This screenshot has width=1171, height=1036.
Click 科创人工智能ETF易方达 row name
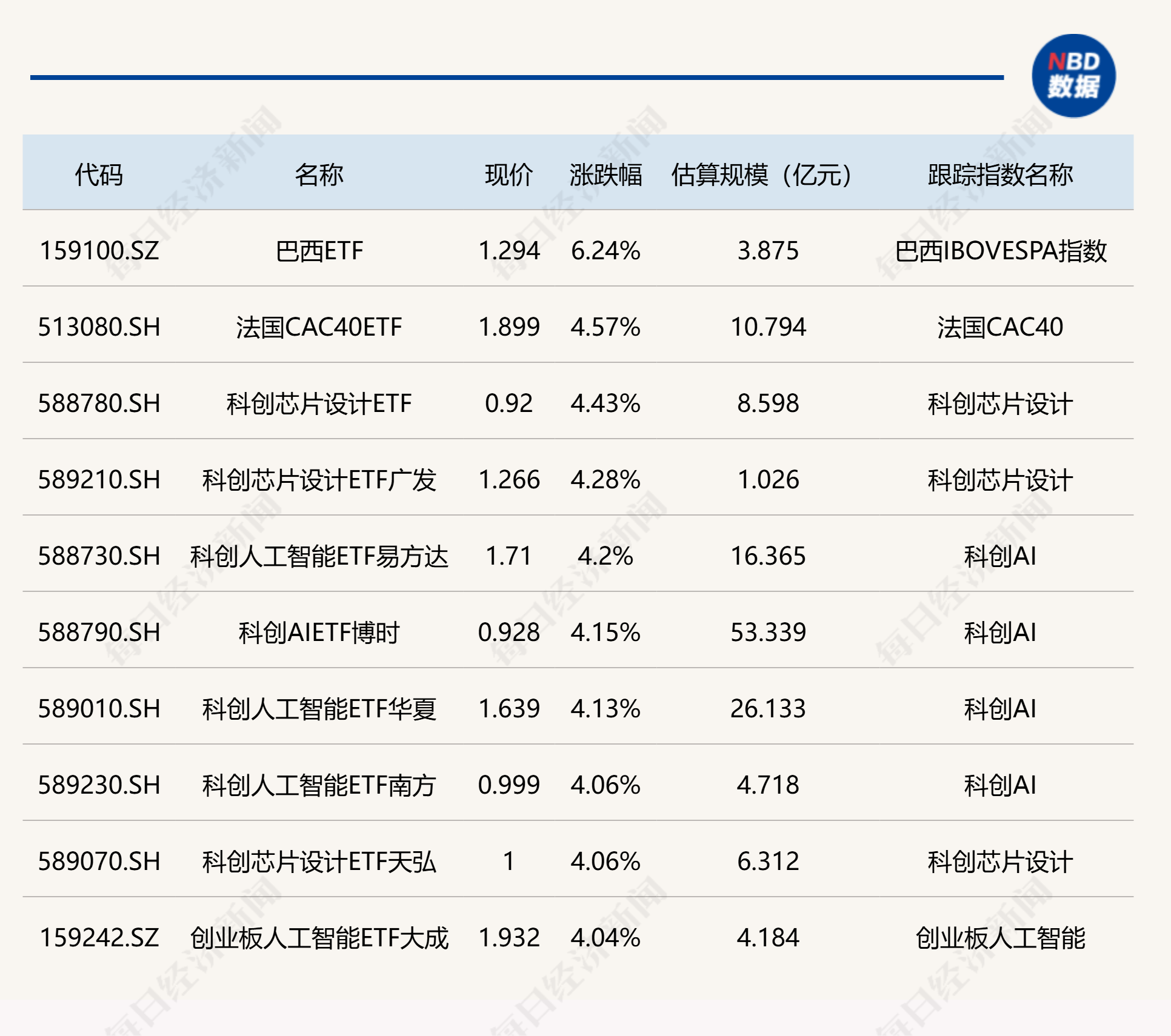[x=319, y=556]
